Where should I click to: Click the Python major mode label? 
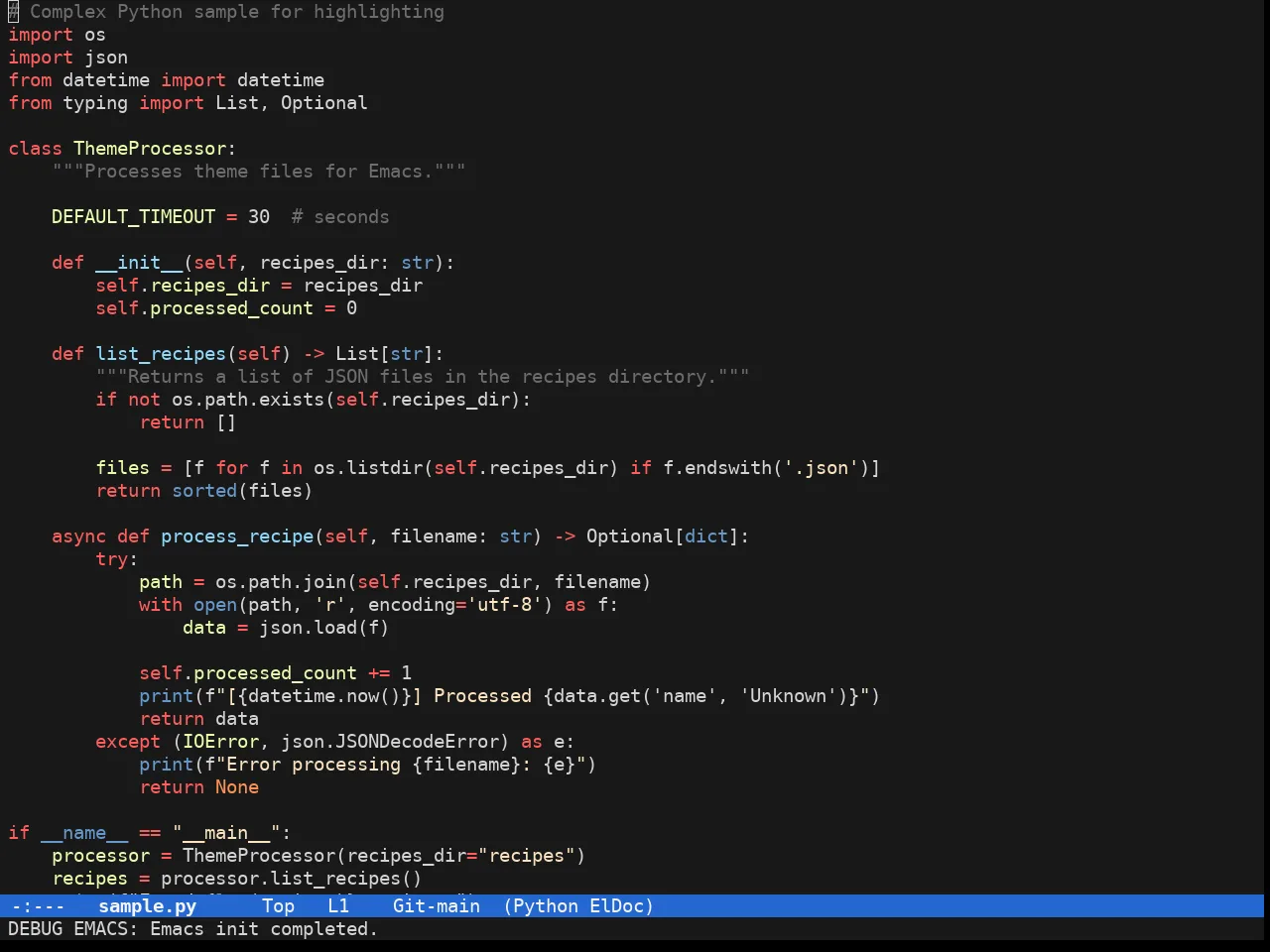[x=546, y=906]
